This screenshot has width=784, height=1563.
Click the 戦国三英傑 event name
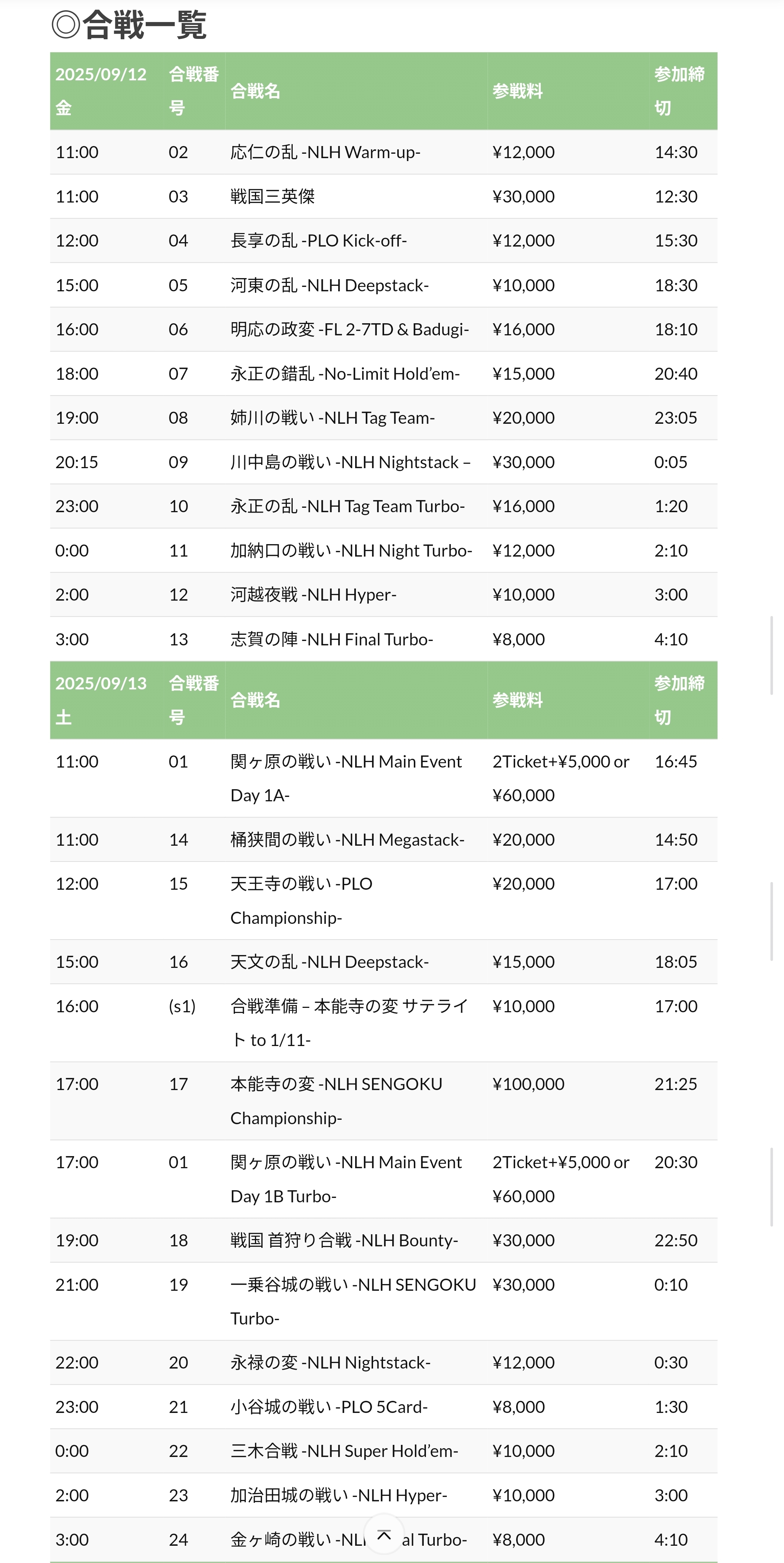point(273,197)
